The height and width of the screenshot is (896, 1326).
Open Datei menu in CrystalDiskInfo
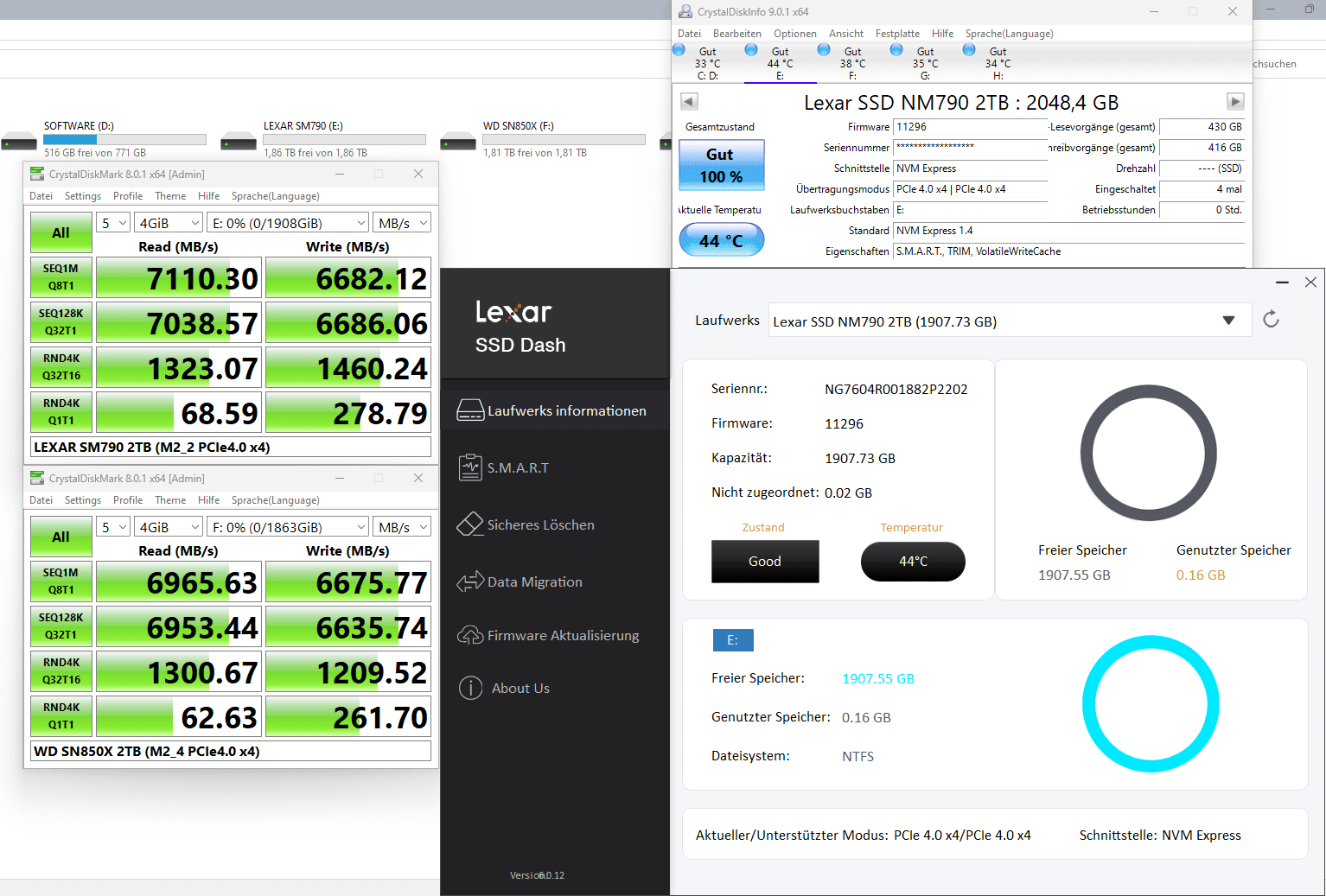[689, 34]
